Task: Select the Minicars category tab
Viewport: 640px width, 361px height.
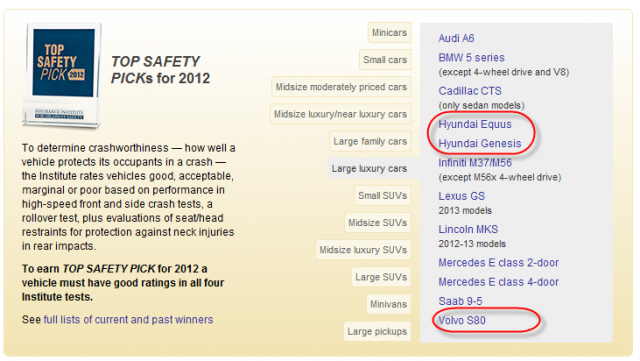Action: (389, 33)
